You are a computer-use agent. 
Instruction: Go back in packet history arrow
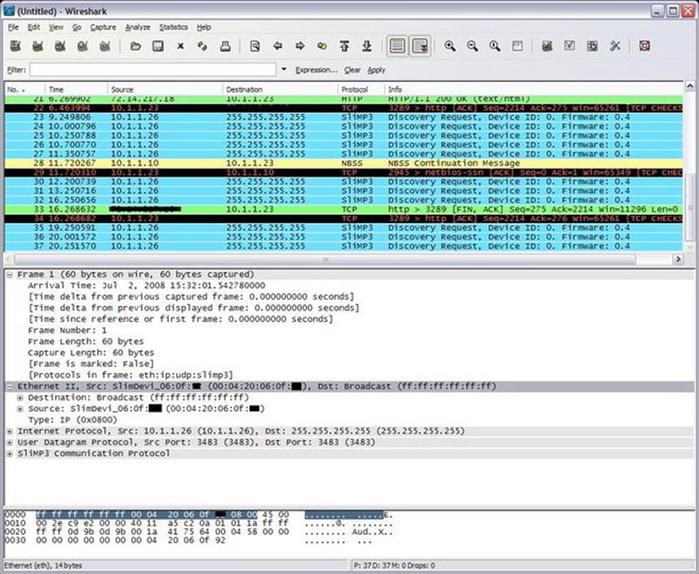(277, 46)
